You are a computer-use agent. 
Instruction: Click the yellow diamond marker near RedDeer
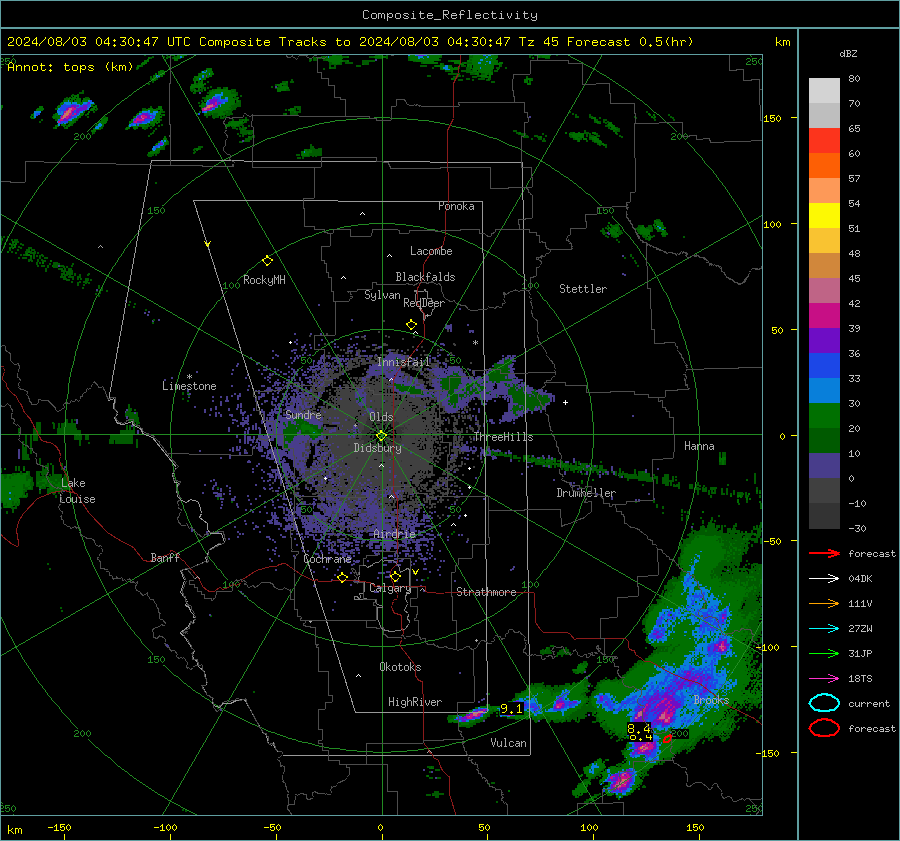411,325
